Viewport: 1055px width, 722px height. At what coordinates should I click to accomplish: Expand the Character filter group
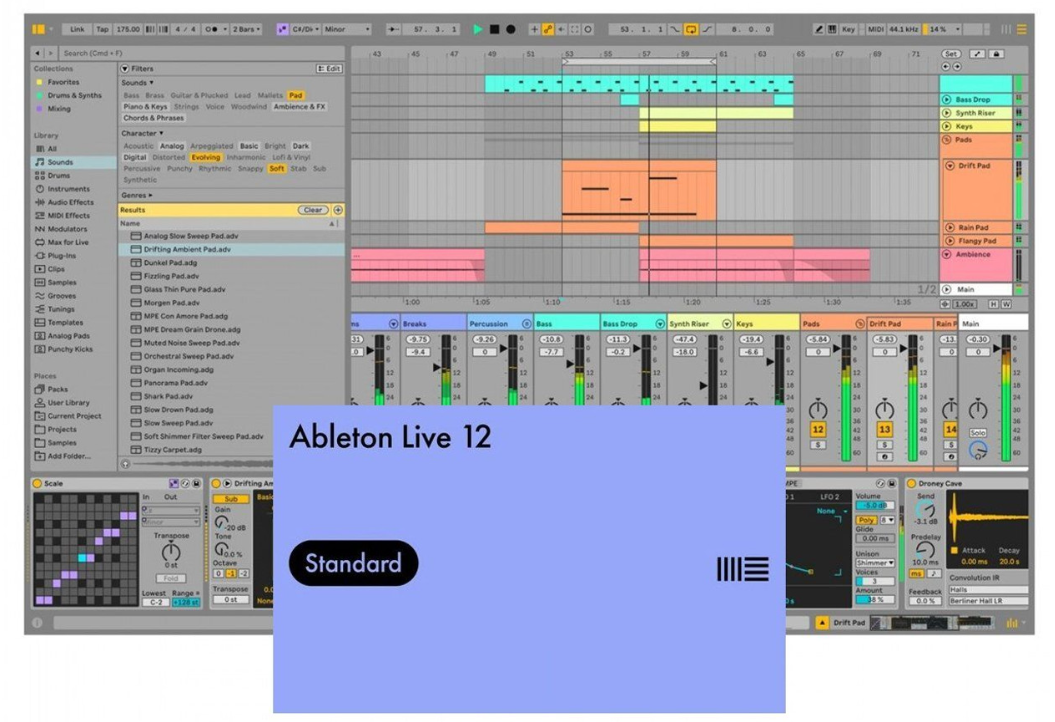tap(142, 133)
